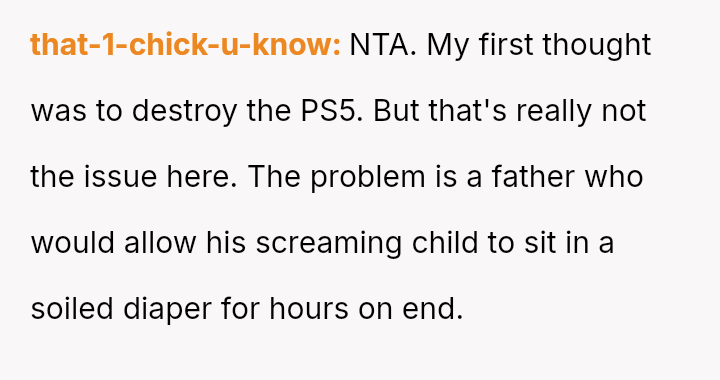Screen dimensions: 720x380
Task: Click the word here in the third line
Action: click(202, 177)
